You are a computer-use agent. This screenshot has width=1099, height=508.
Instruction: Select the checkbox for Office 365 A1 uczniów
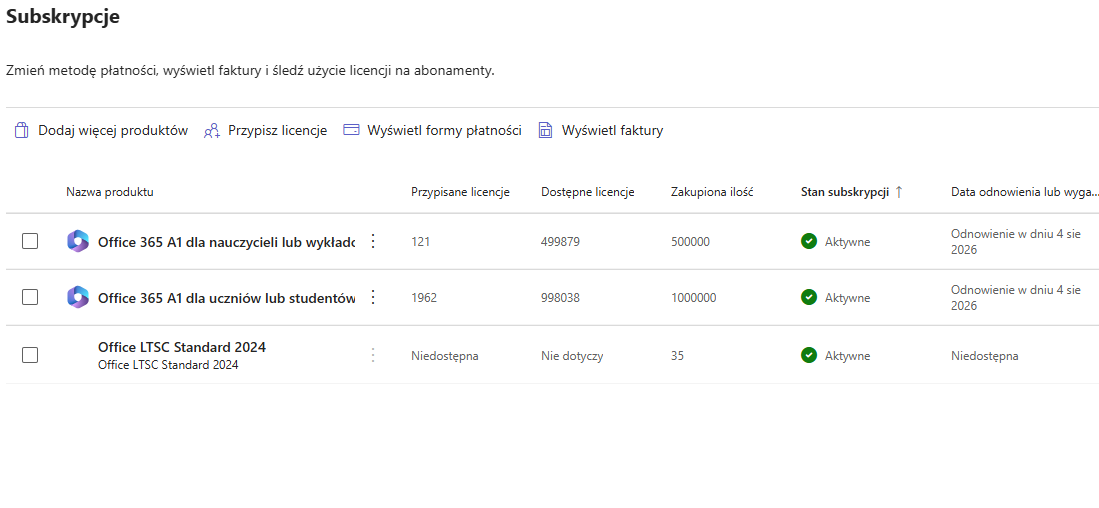(30, 297)
